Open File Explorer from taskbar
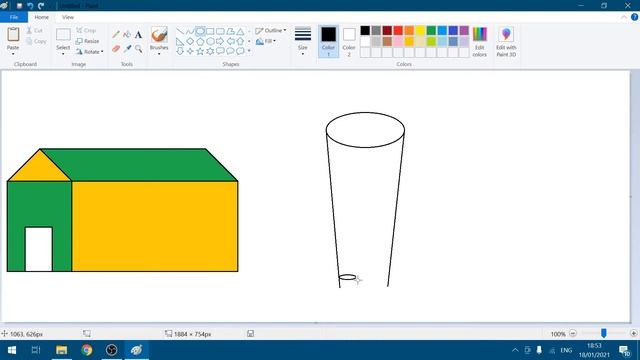Image resolution: width=640 pixels, height=360 pixels. coord(61,350)
